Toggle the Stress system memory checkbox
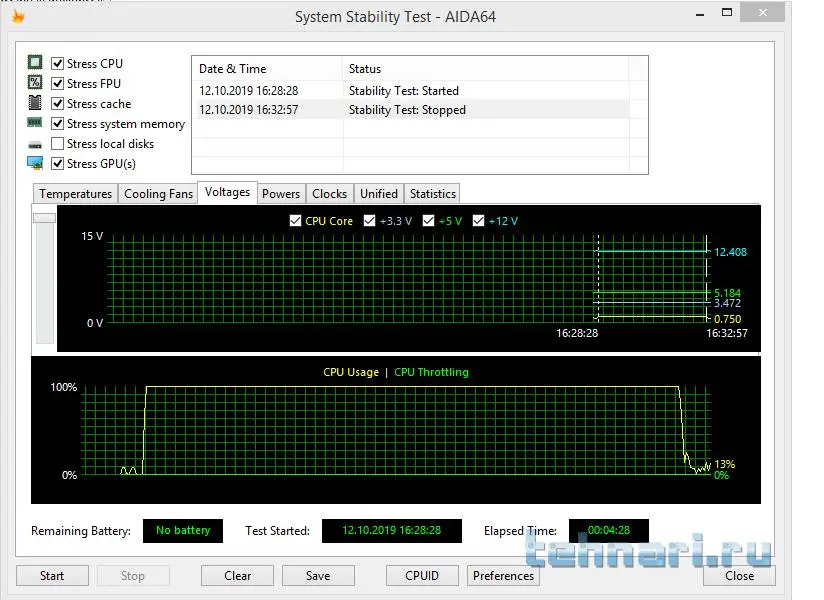Screen dimensions: 824x600 tap(57, 123)
